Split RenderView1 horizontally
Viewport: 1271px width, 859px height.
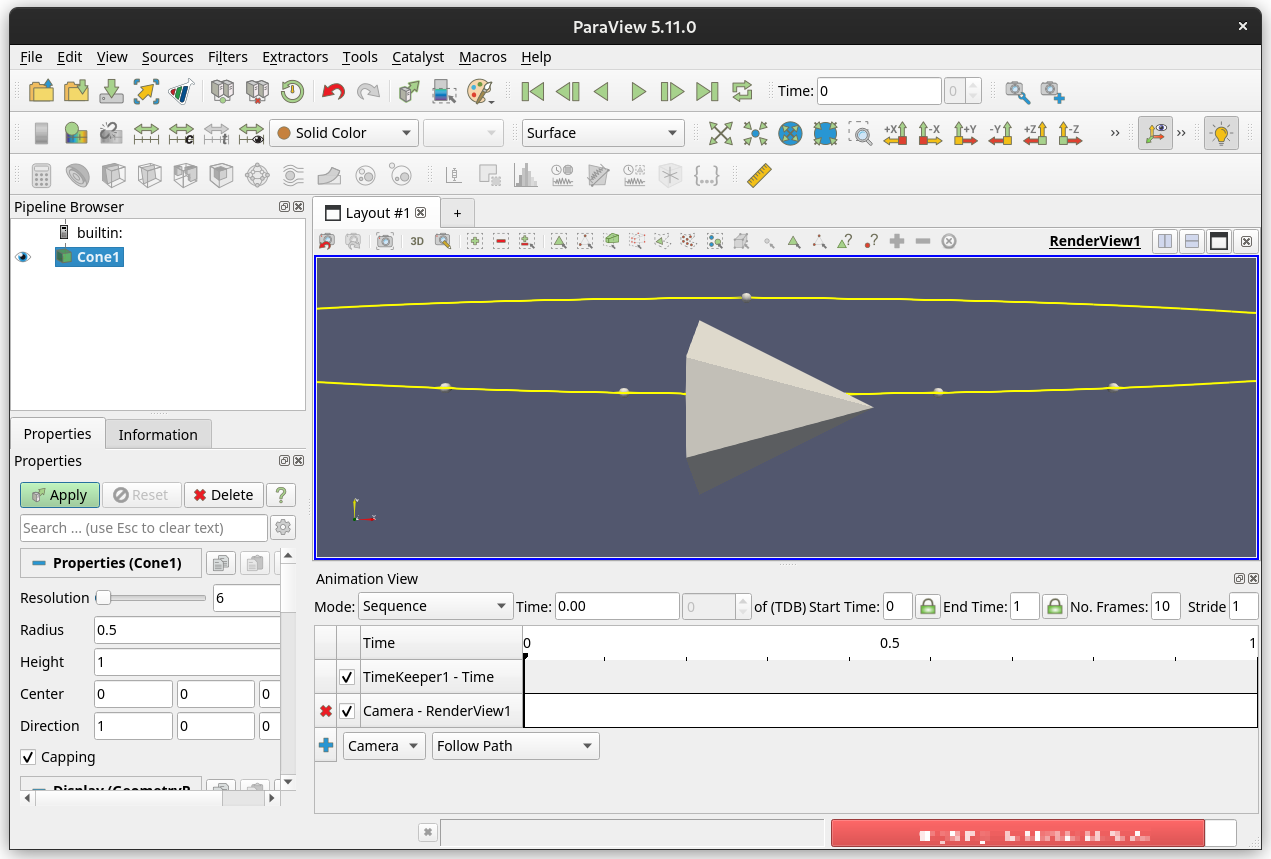click(1165, 241)
